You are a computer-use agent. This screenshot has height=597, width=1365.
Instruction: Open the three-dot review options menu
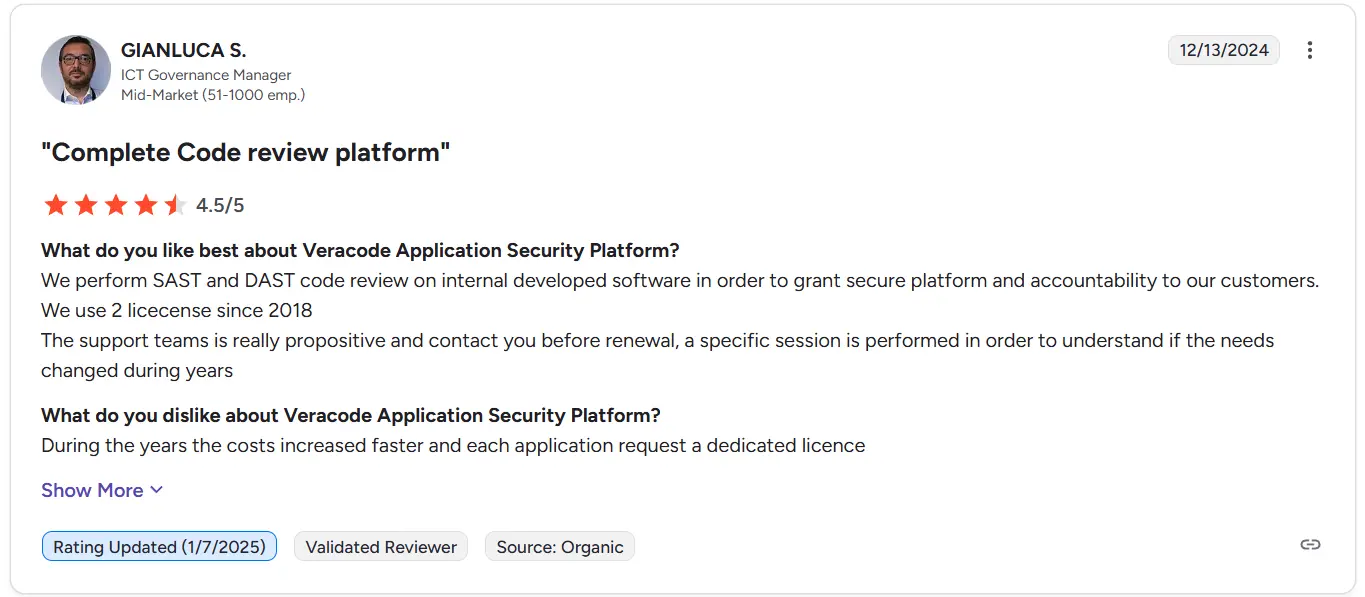(x=1310, y=50)
